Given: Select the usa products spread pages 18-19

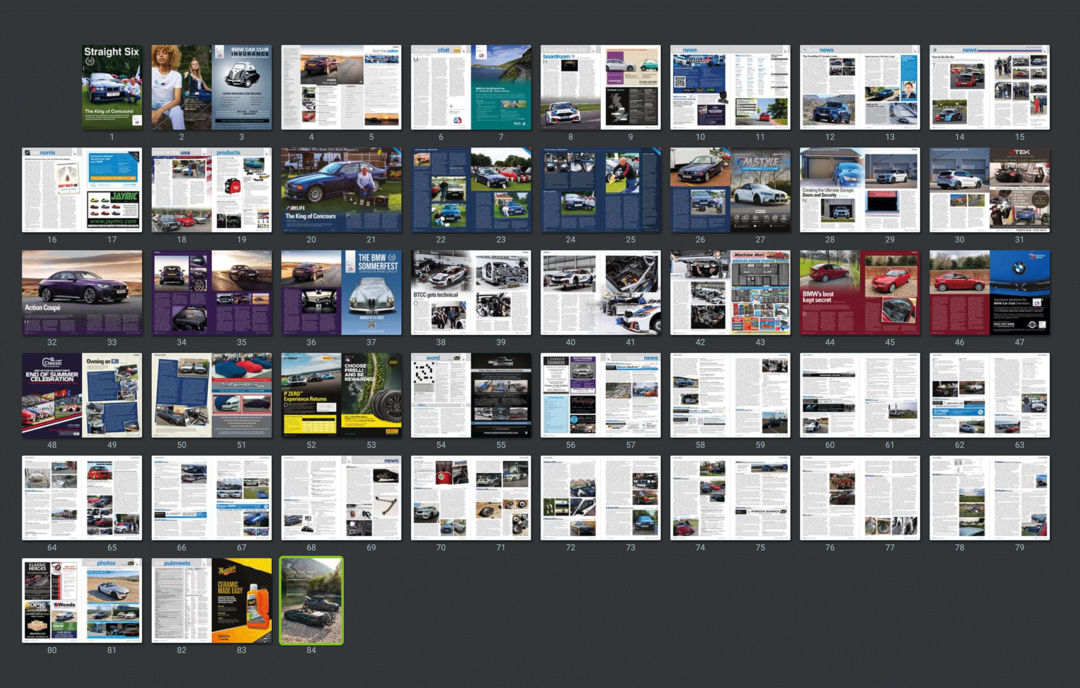Looking at the screenshot, I should click(x=211, y=190).
